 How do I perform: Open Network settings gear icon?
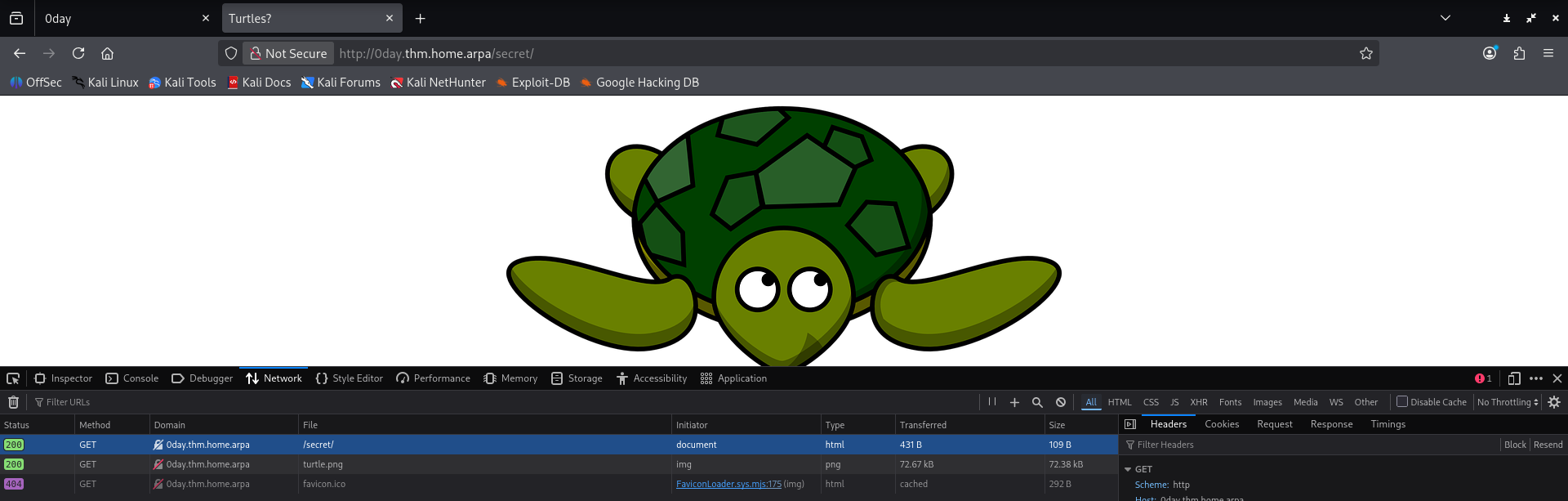[1554, 402]
